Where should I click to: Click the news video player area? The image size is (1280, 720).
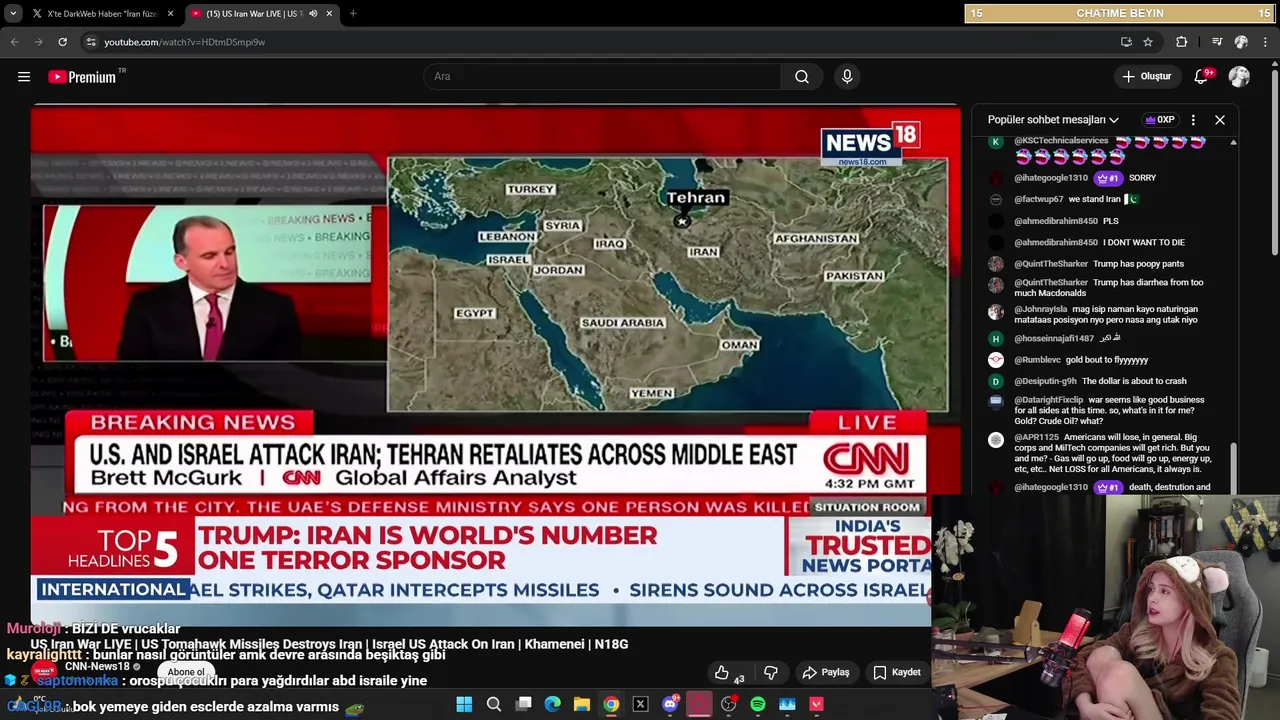(x=495, y=365)
